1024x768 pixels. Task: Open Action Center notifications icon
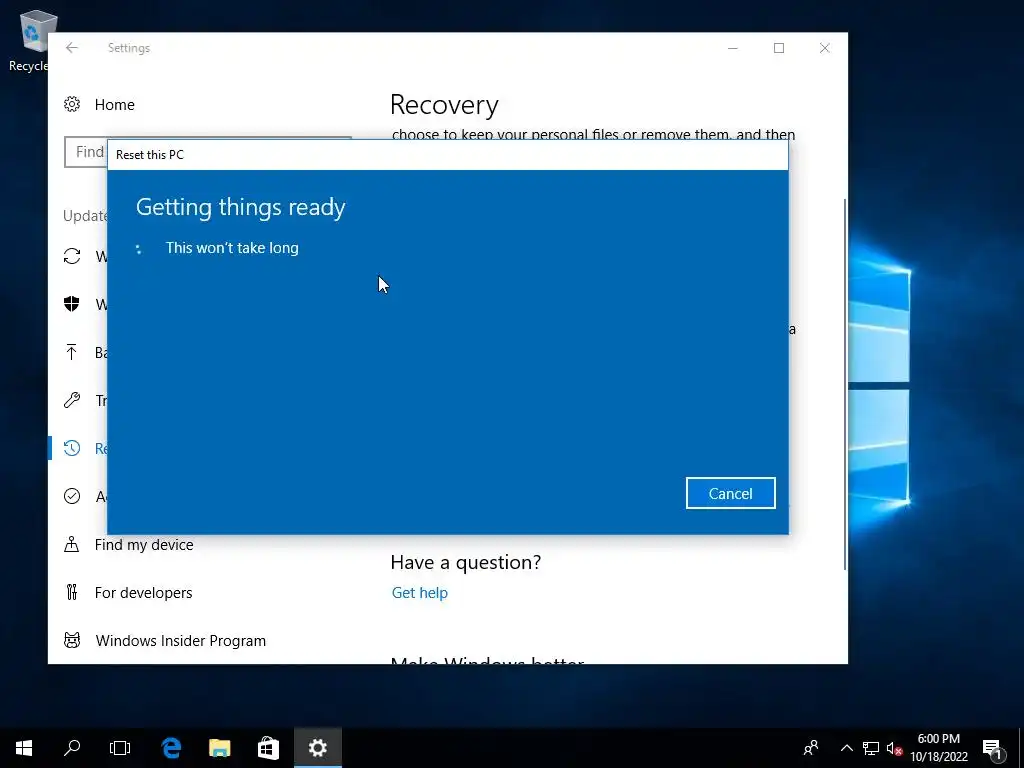coord(993,748)
